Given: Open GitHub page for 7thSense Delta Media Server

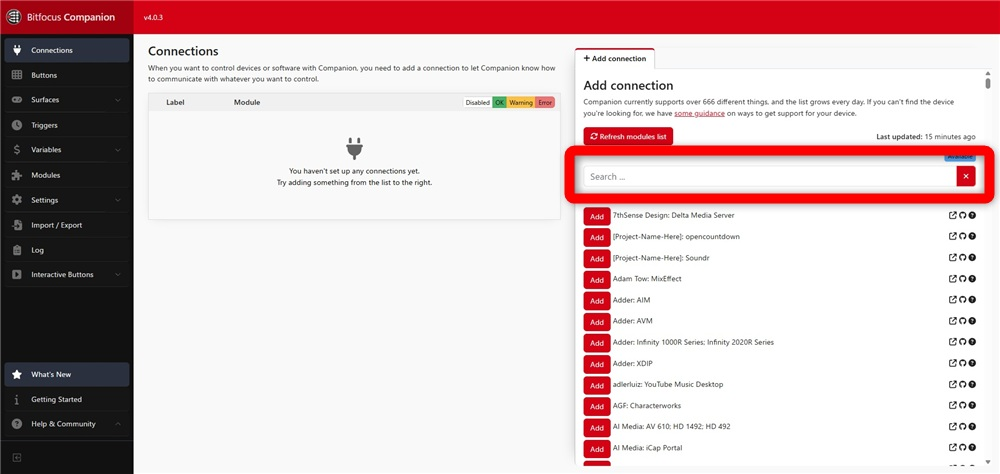Looking at the screenshot, I should (962, 216).
